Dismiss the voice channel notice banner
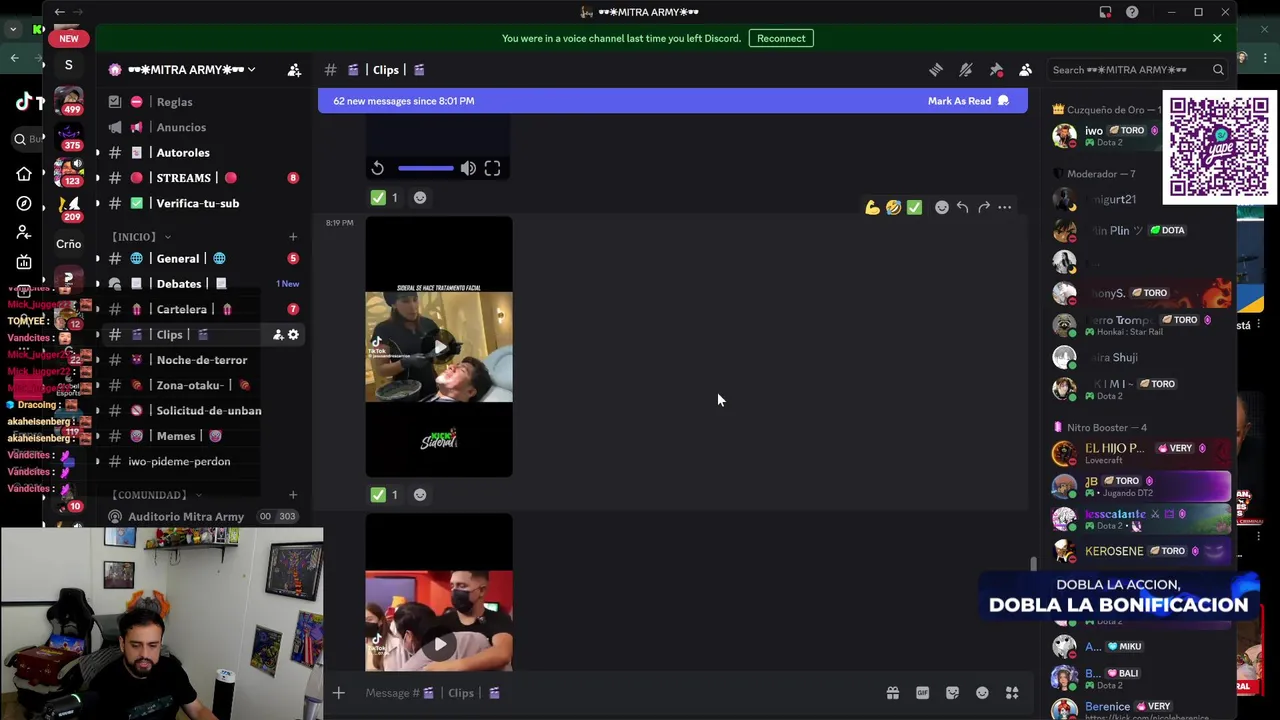Screen dimensions: 1280x720 point(1217,38)
